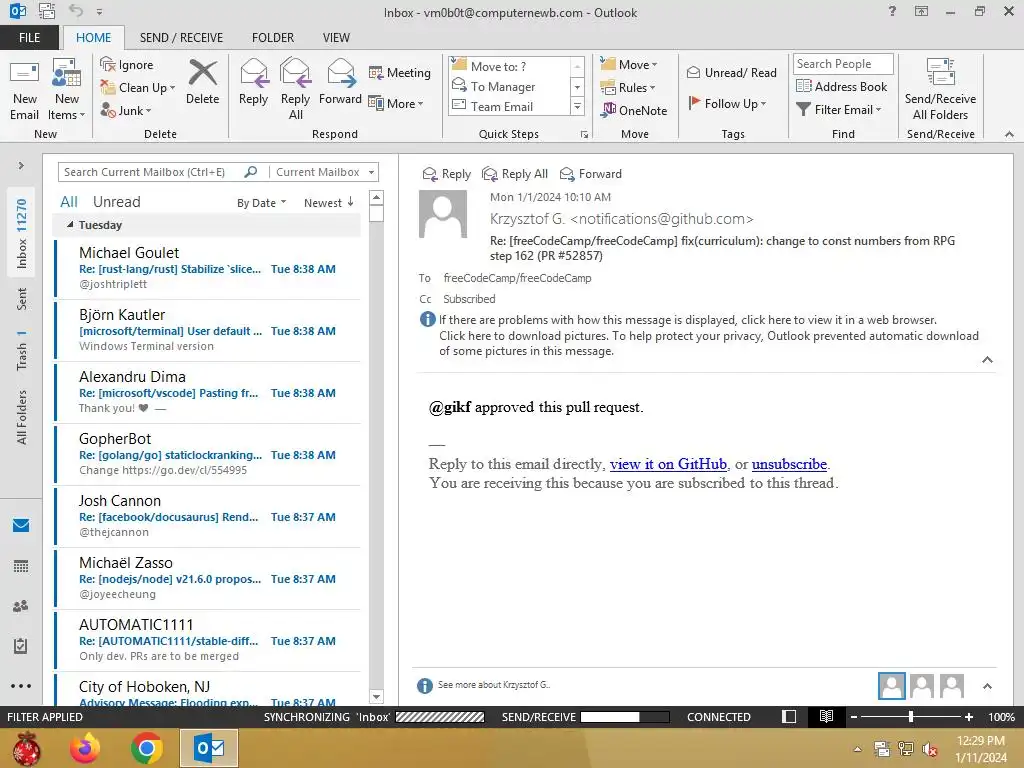Expand the folder pane chevron
1024x768 pixels.
coord(21,165)
